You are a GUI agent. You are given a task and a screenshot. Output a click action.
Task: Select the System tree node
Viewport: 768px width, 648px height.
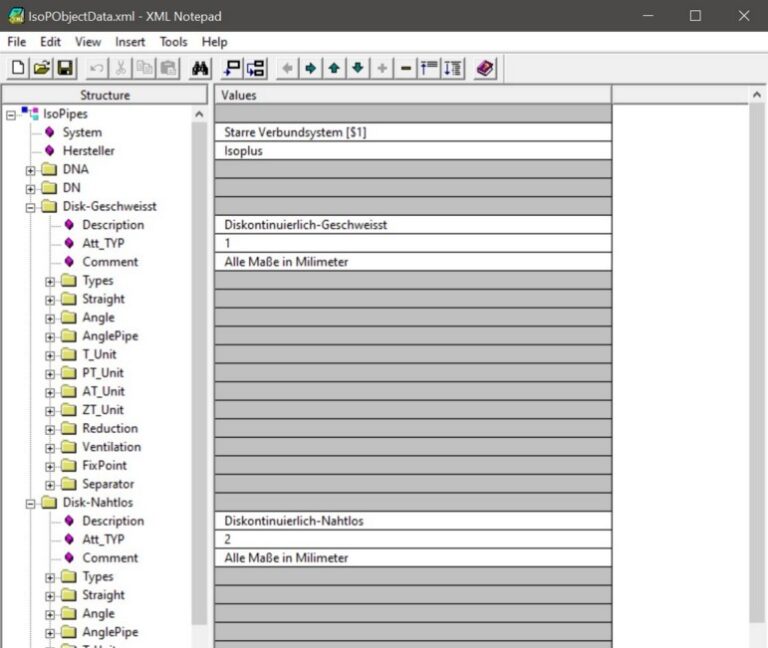pos(82,132)
